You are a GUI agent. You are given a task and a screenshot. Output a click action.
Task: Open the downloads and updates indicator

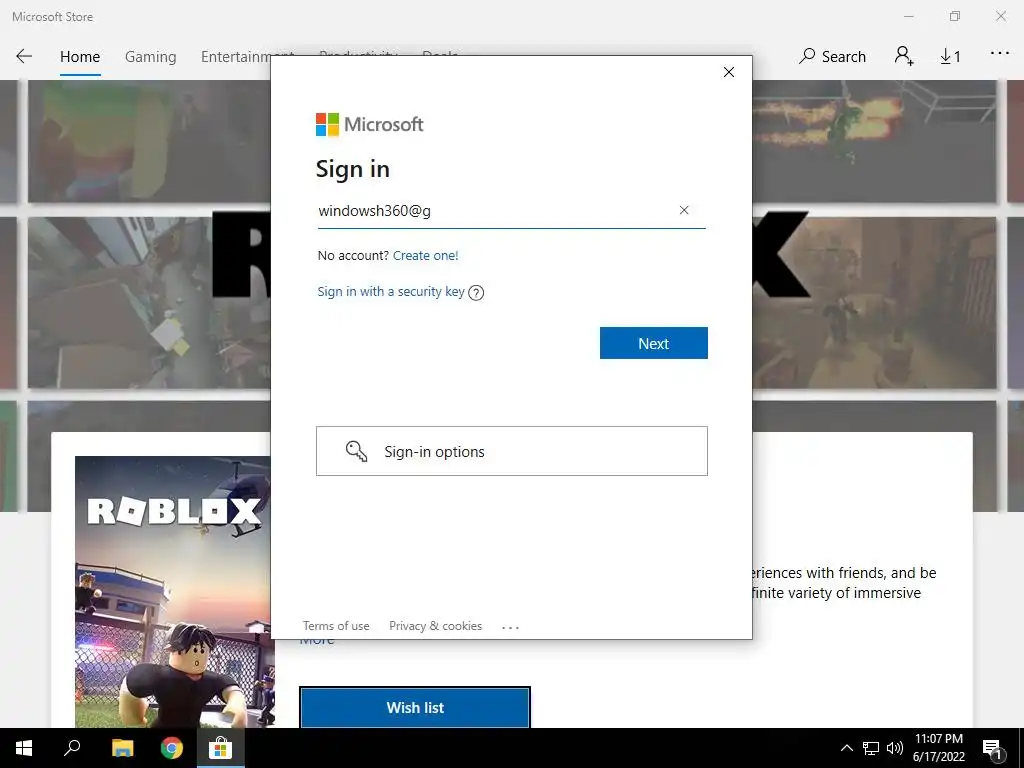(x=950, y=57)
